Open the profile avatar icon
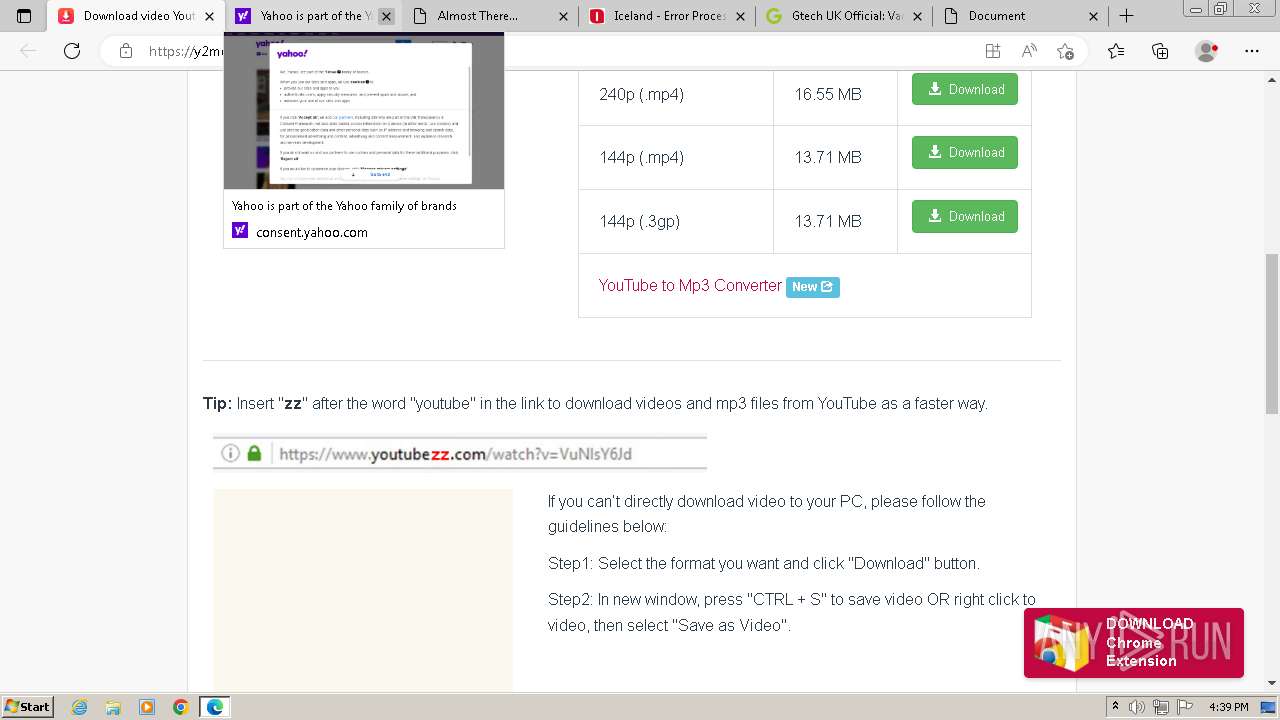Image resolution: width=1280 pixels, height=720 pixels. click(1207, 51)
